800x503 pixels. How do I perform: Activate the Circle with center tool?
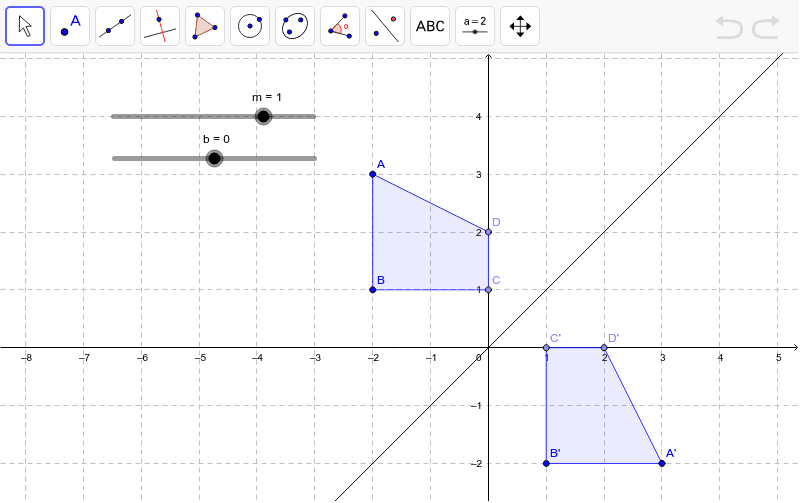[250, 26]
